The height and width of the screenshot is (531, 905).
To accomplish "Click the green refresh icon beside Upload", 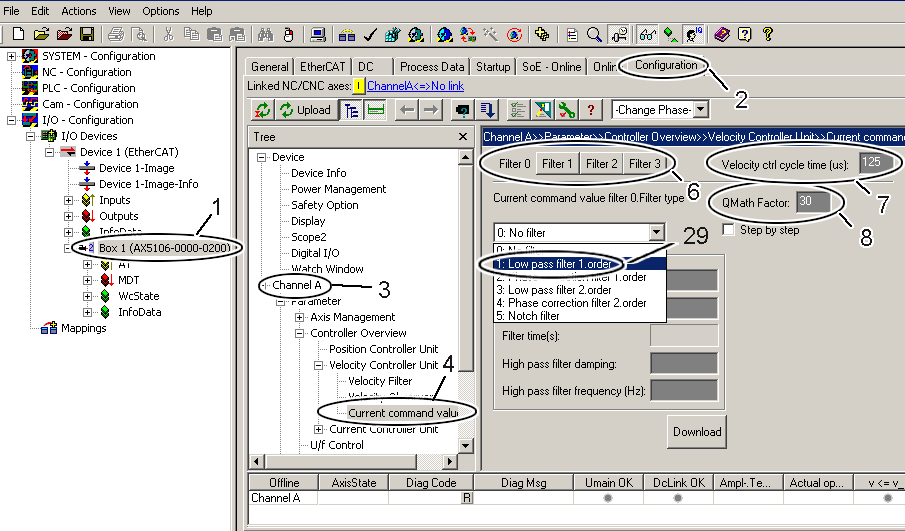I will point(263,110).
